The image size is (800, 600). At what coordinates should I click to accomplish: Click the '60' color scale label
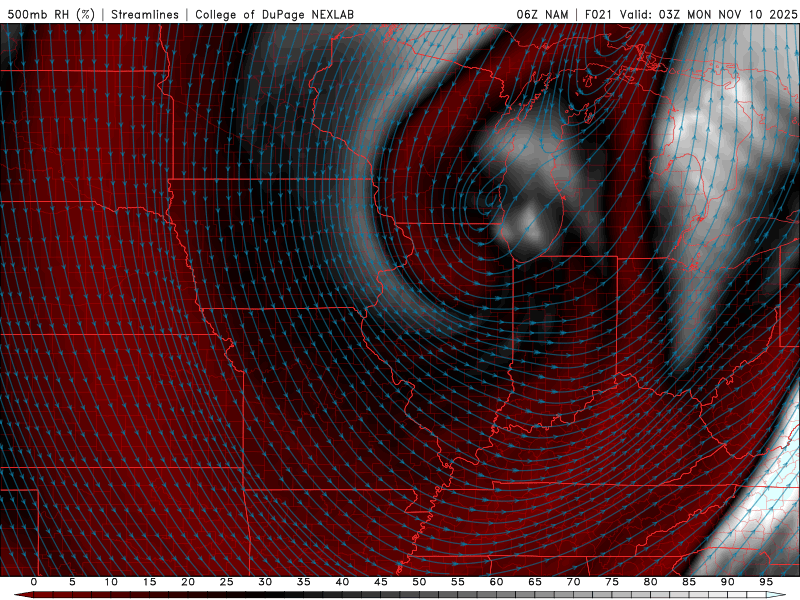[x=496, y=582]
